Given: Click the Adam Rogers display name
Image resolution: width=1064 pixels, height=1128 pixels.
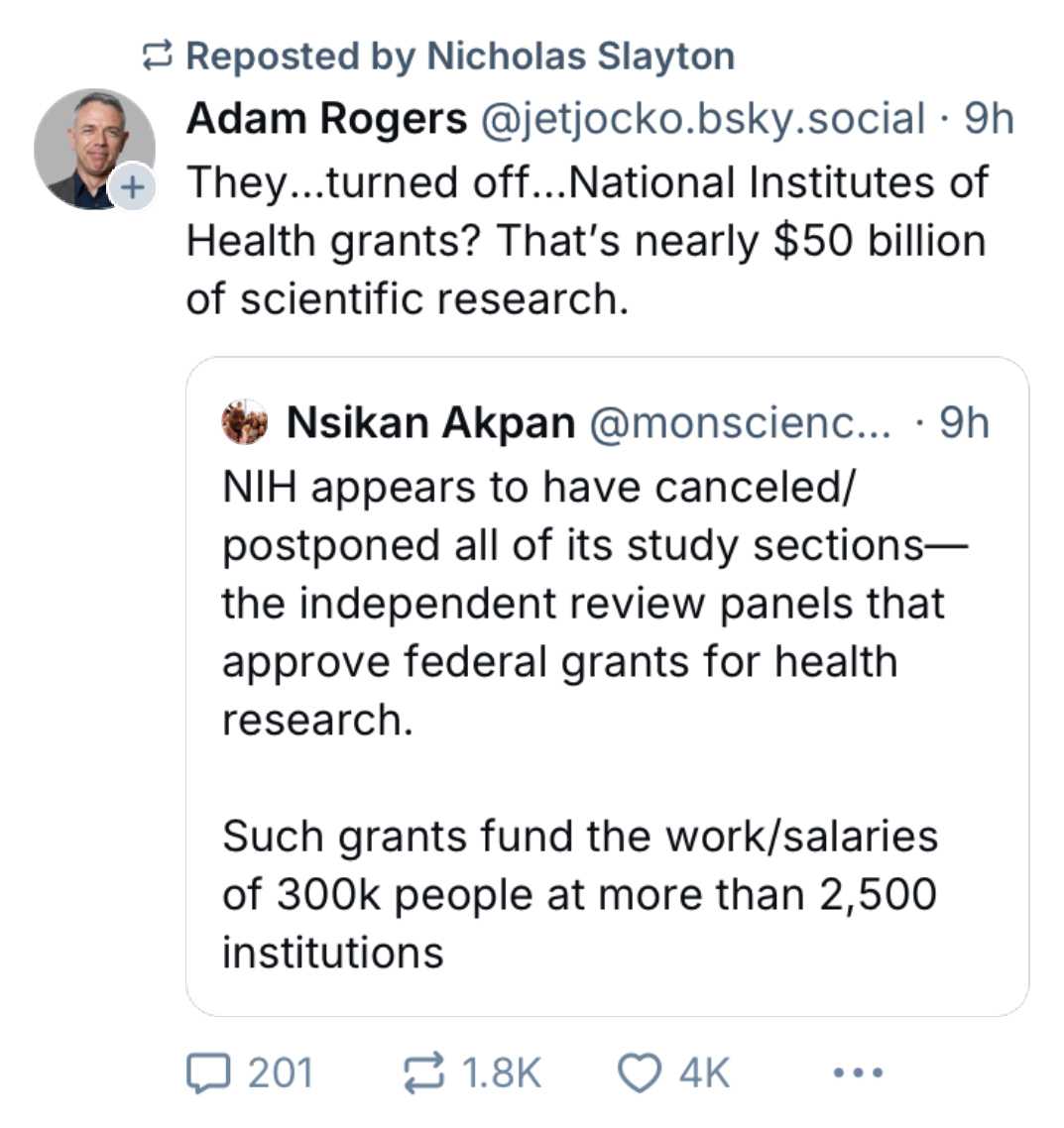Looking at the screenshot, I should click(326, 119).
